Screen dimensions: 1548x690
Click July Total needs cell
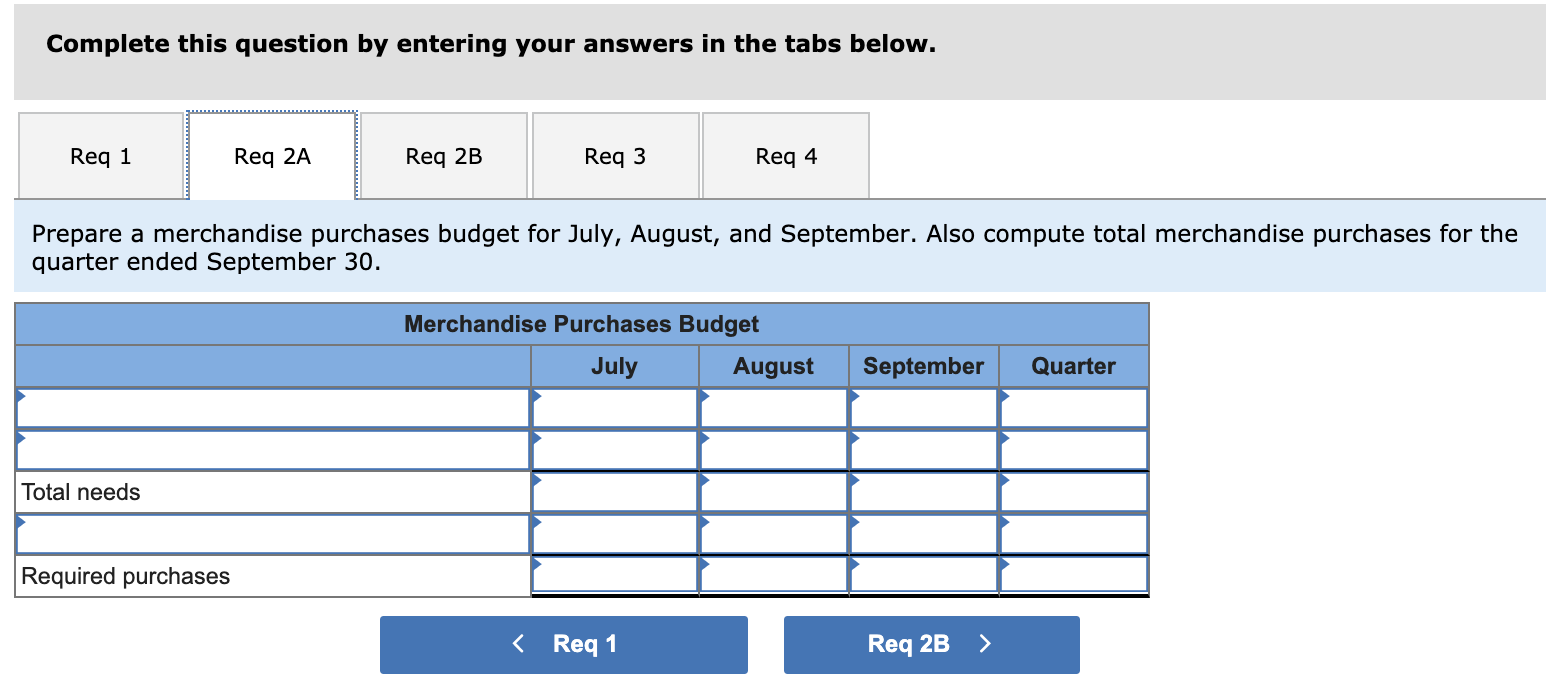click(614, 492)
